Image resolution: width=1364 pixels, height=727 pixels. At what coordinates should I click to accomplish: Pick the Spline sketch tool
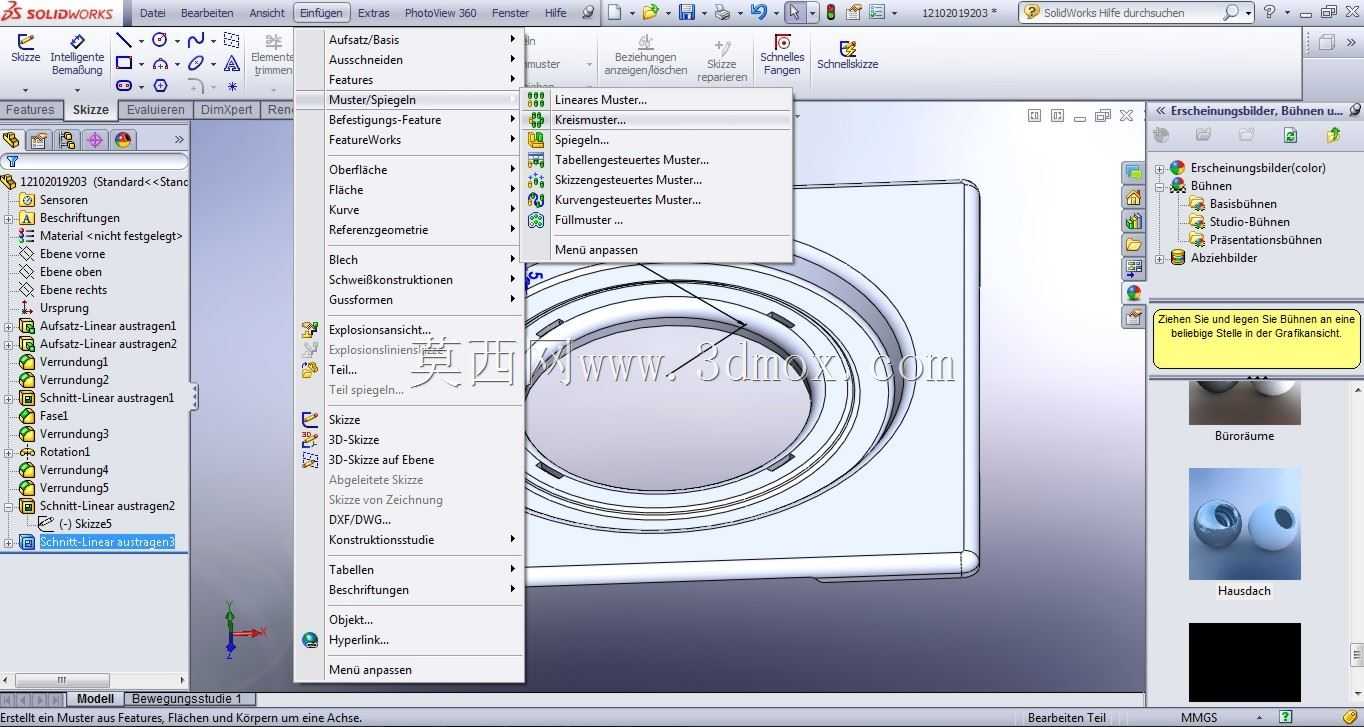pyautogui.click(x=195, y=40)
